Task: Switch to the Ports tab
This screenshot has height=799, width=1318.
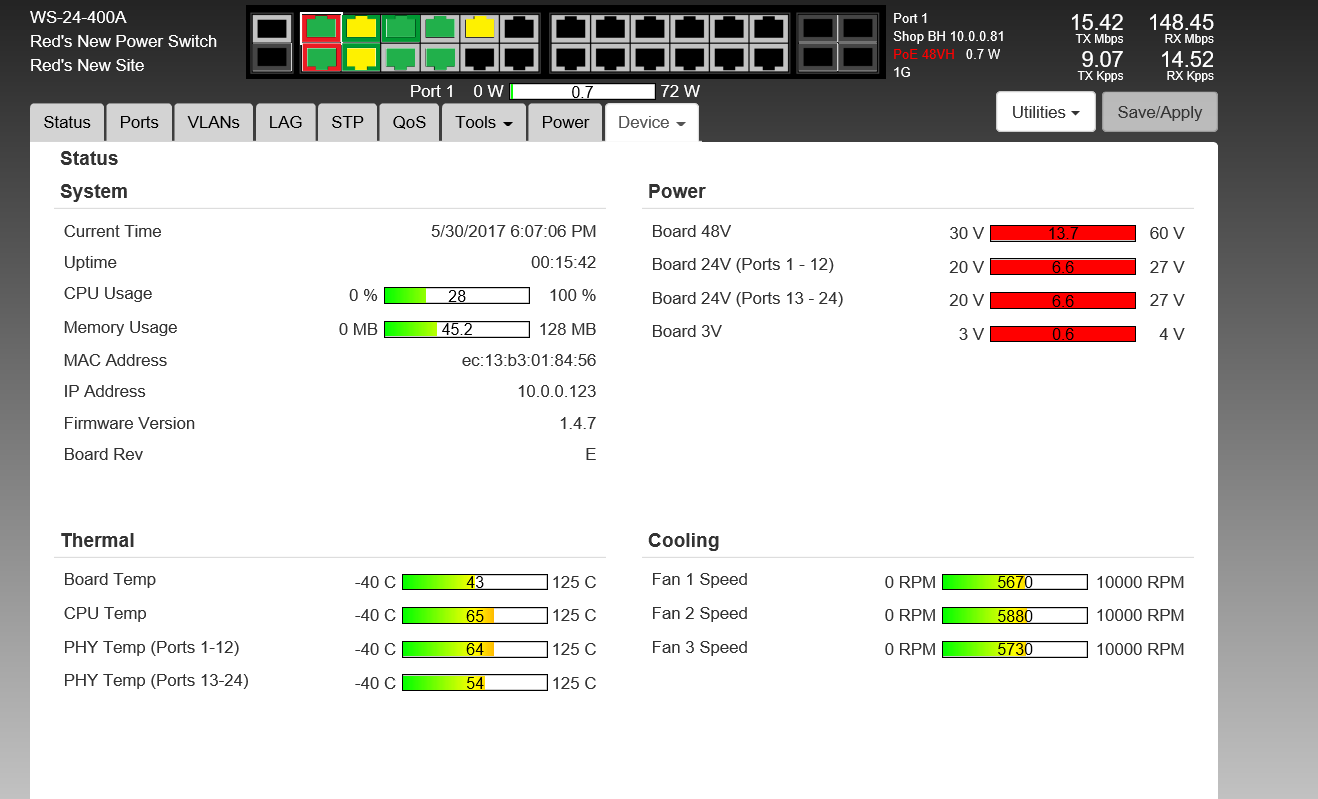Action: coord(139,122)
